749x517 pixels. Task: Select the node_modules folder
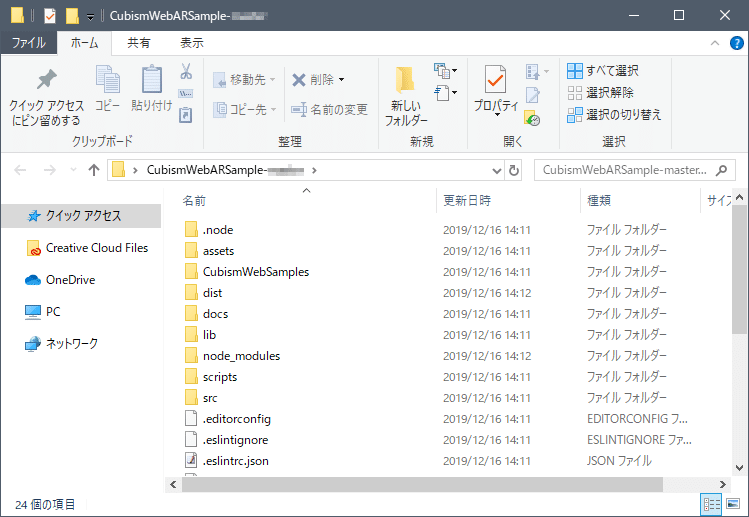click(x=232, y=356)
